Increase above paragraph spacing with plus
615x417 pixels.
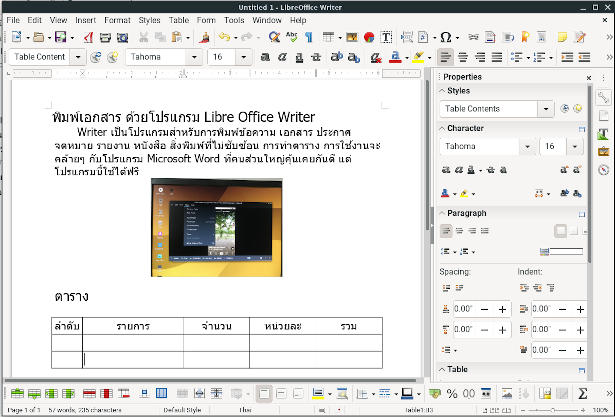(502, 310)
